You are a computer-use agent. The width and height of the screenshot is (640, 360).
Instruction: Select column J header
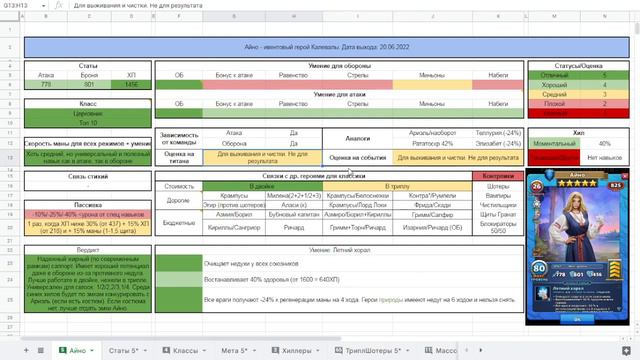tap(432, 16)
